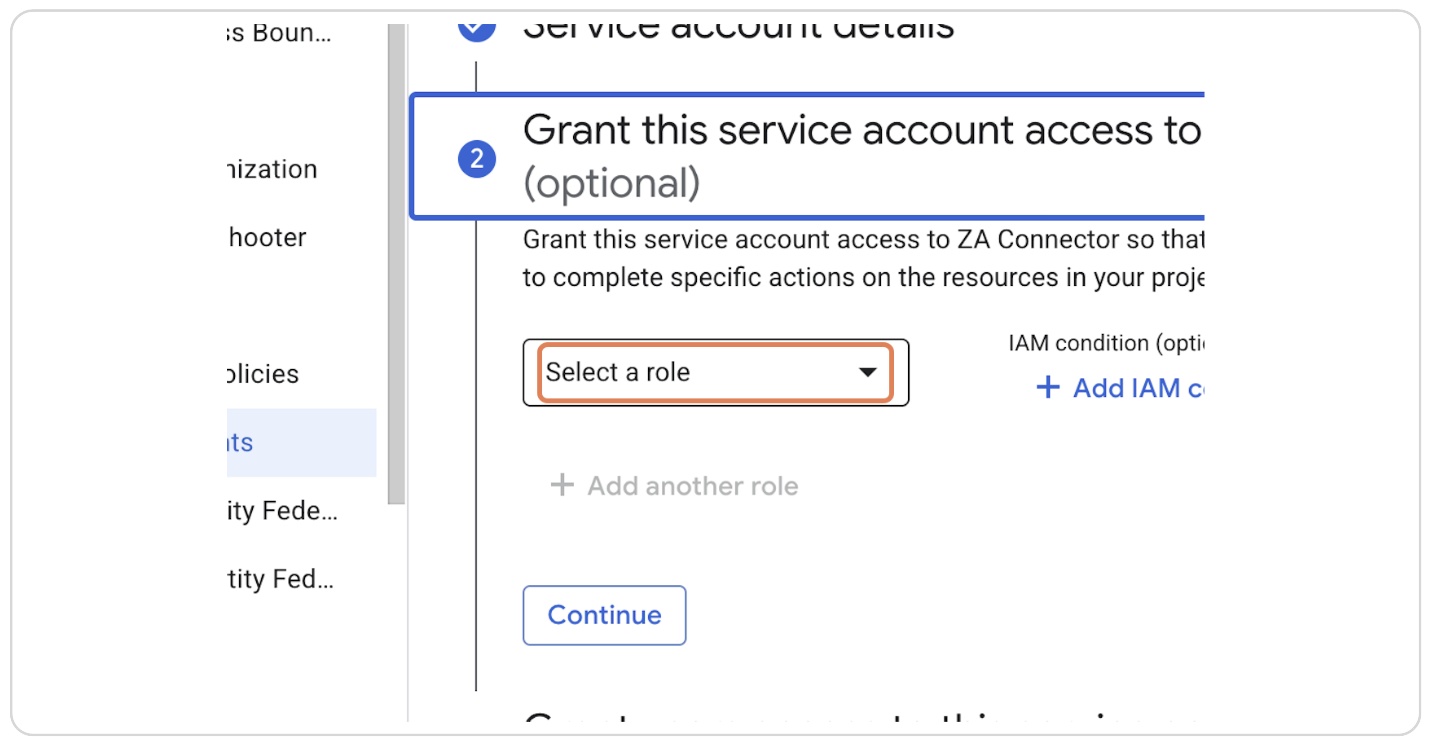
Task: Navigate to Policies in the sidebar
Action: click(261, 373)
